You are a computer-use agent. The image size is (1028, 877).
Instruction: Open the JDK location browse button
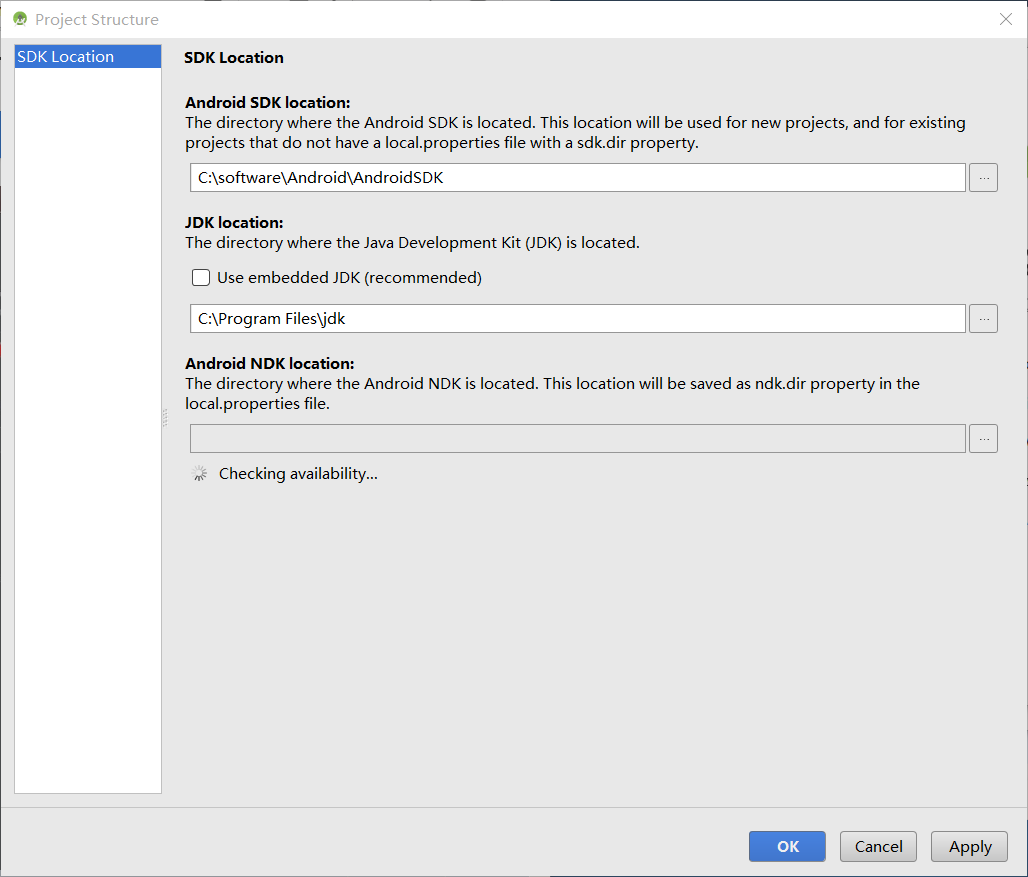(x=983, y=319)
